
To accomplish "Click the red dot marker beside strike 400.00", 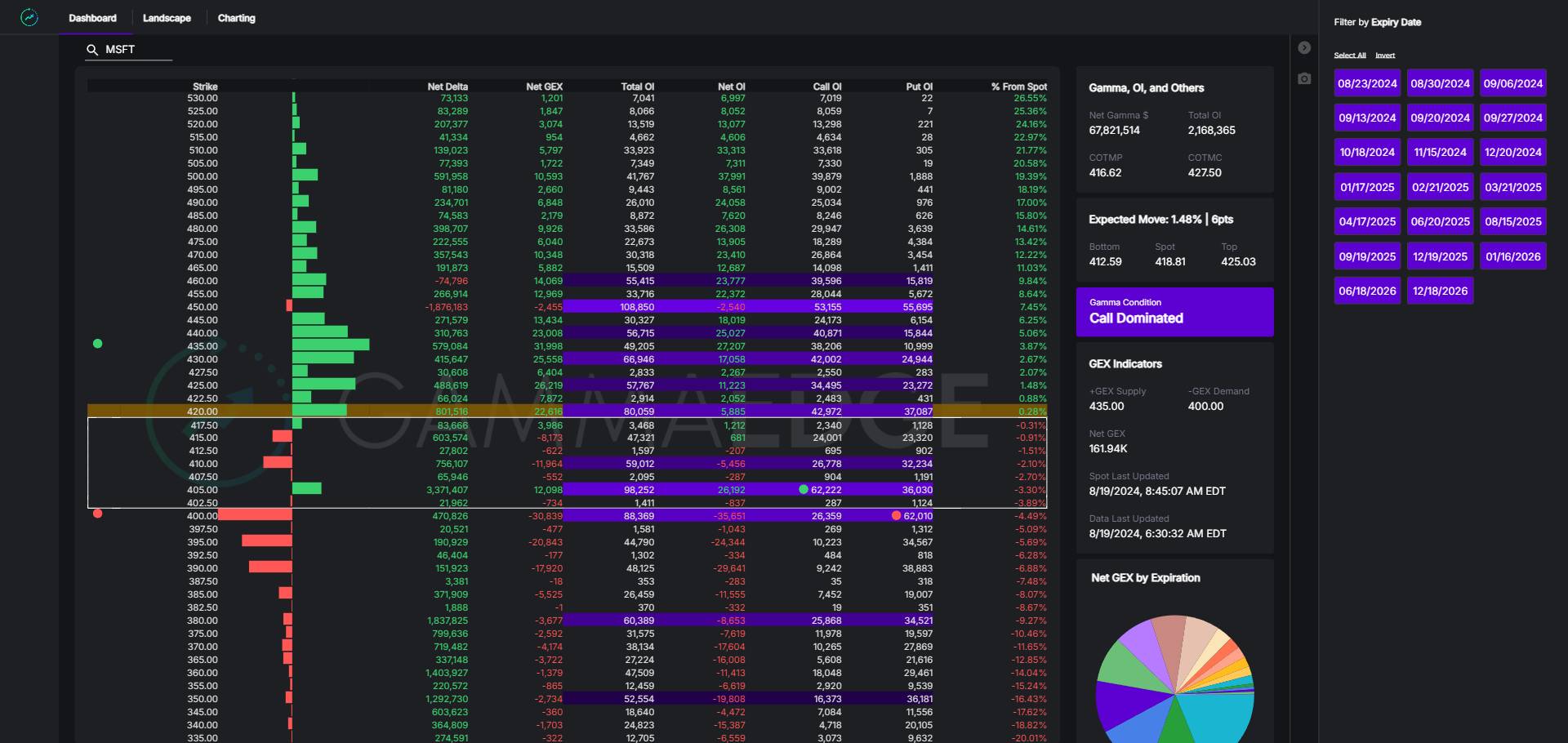I will (x=98, y=514).
